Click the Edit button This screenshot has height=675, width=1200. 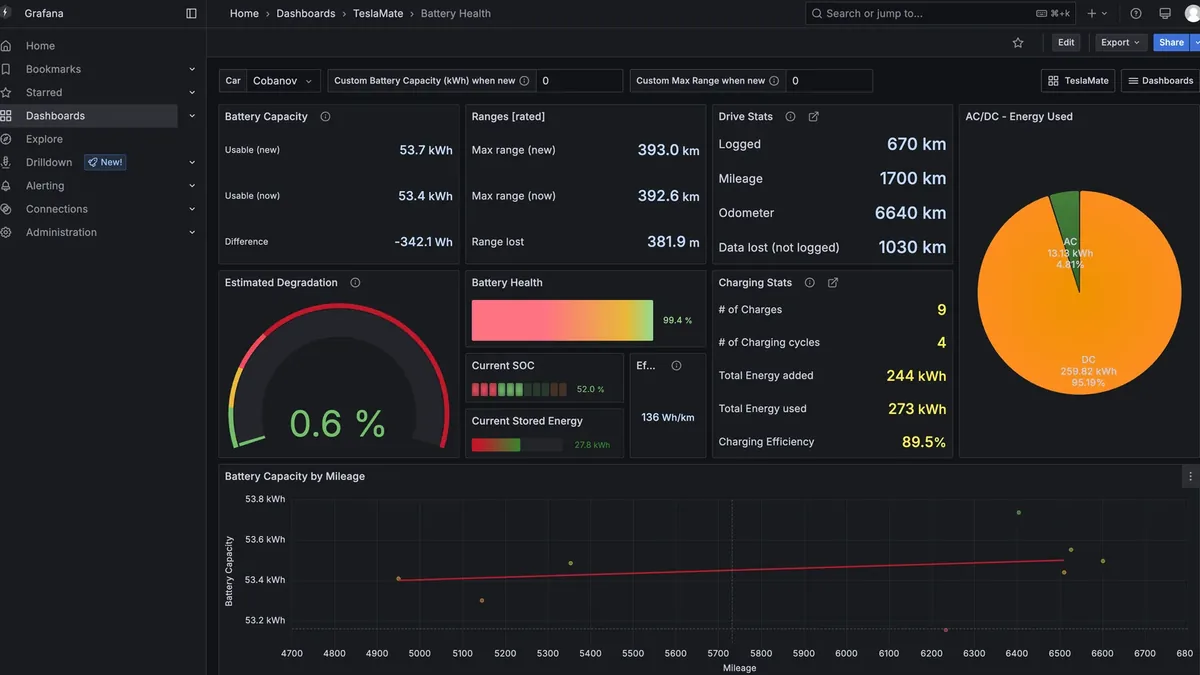coord(1066,43)
